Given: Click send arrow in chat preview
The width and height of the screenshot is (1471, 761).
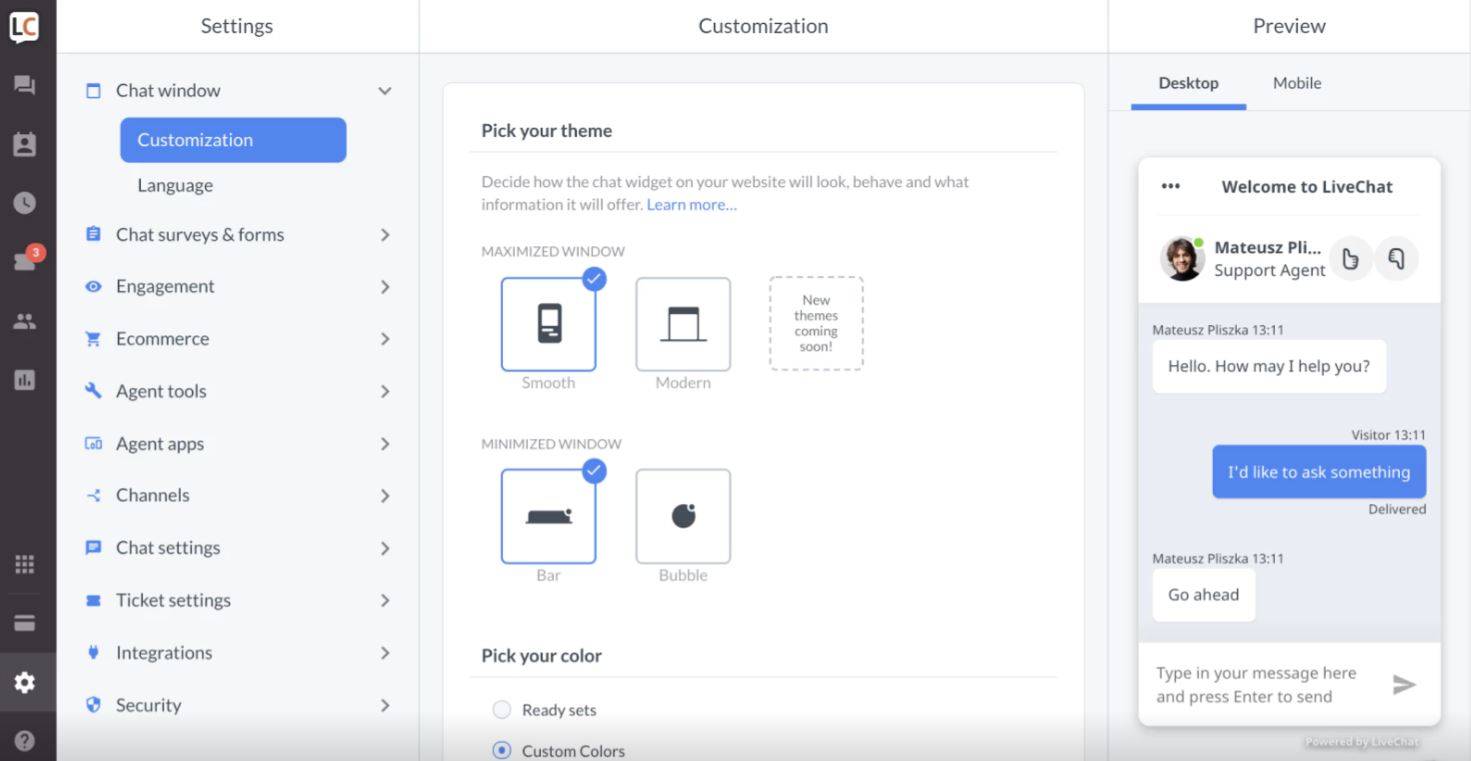Looking at the screenshot, I should point(1404,684).
